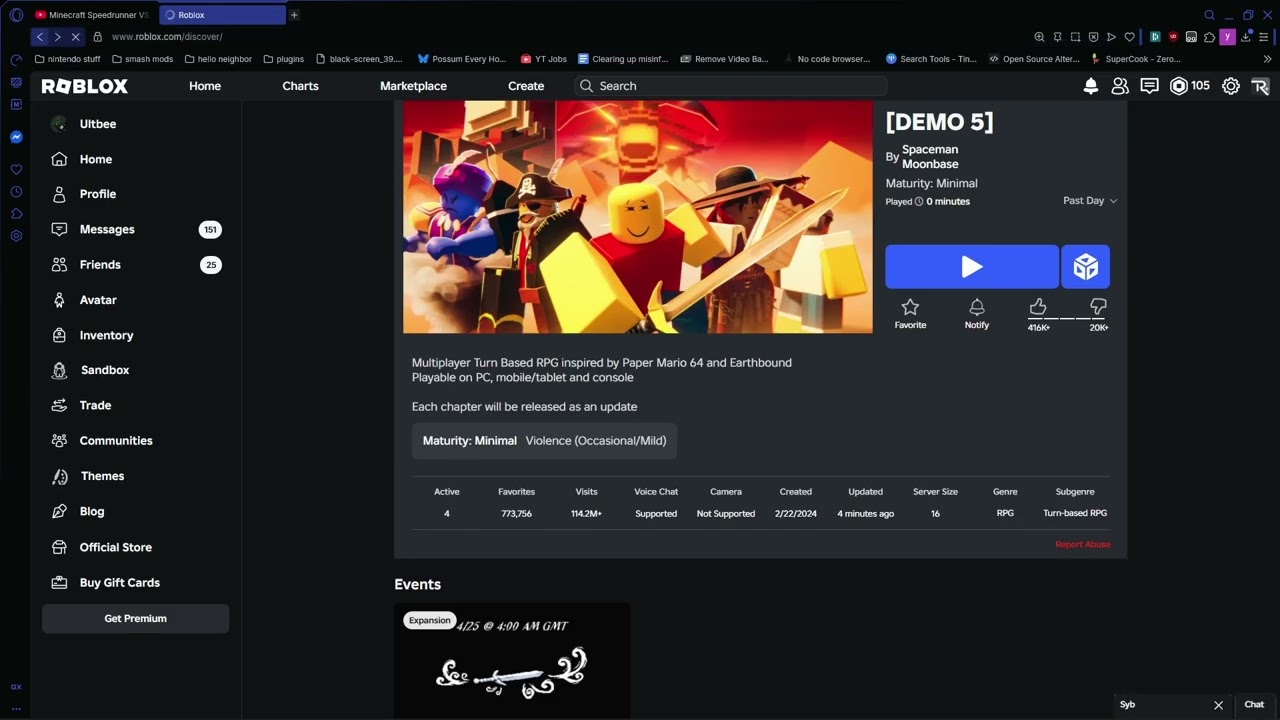The height and width of the screenshot is (720, 1280).
Task: Favorite this game with the star icon
Action: coord(910,313)
